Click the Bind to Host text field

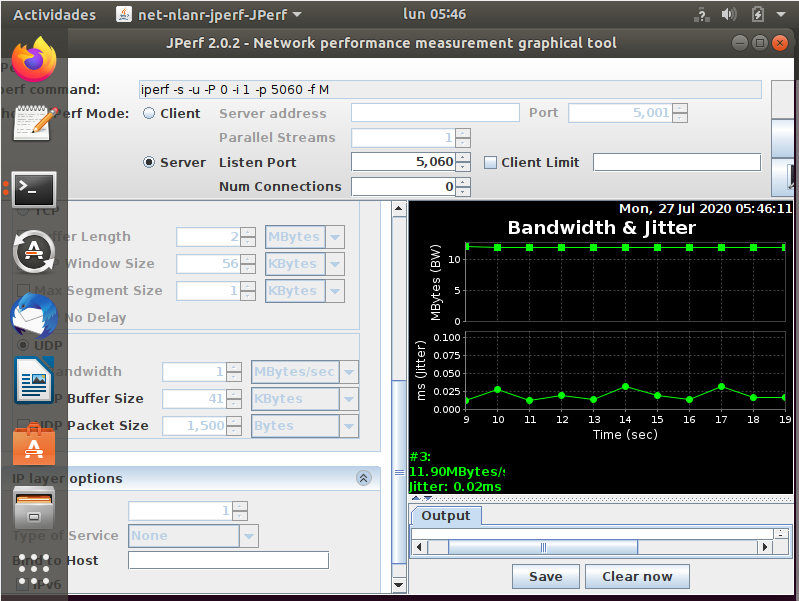point(228,560)
